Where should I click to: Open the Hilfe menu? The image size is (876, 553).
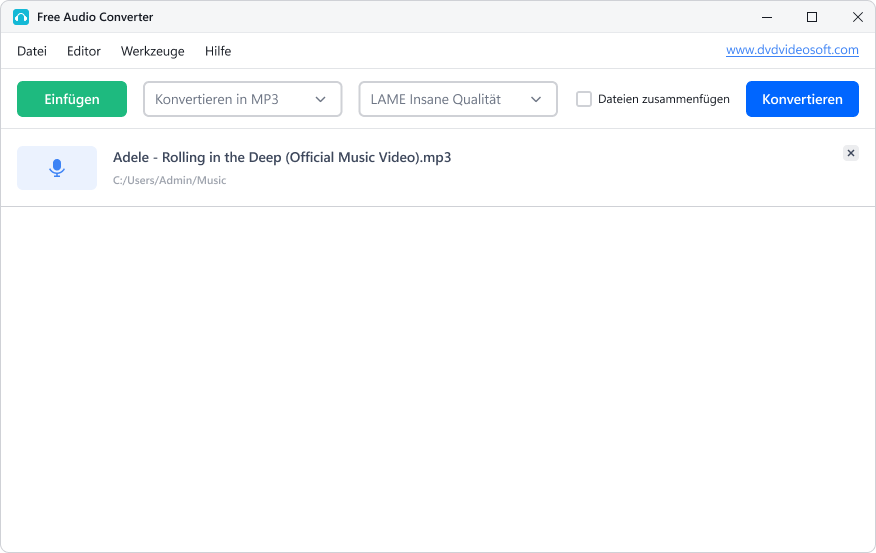click(218, 51)
